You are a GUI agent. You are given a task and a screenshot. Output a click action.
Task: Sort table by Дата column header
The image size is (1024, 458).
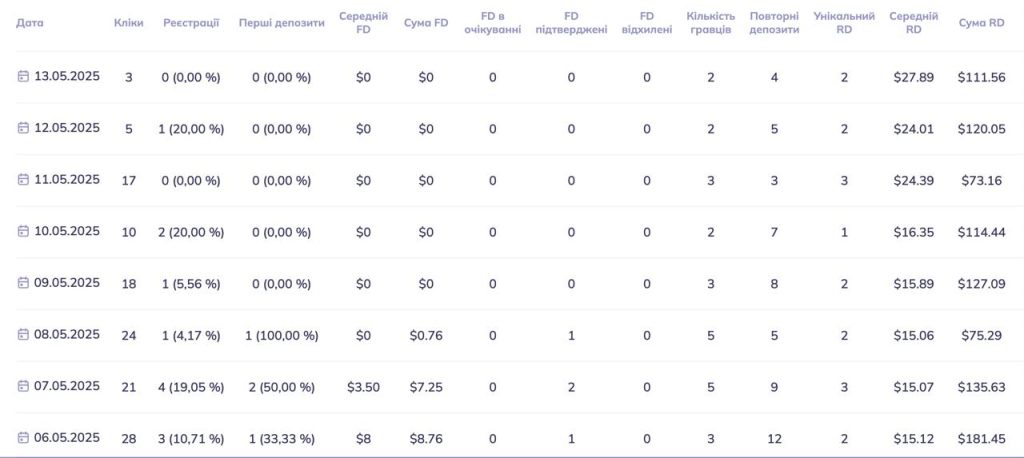pyautogui.click(x=30, y=23)
